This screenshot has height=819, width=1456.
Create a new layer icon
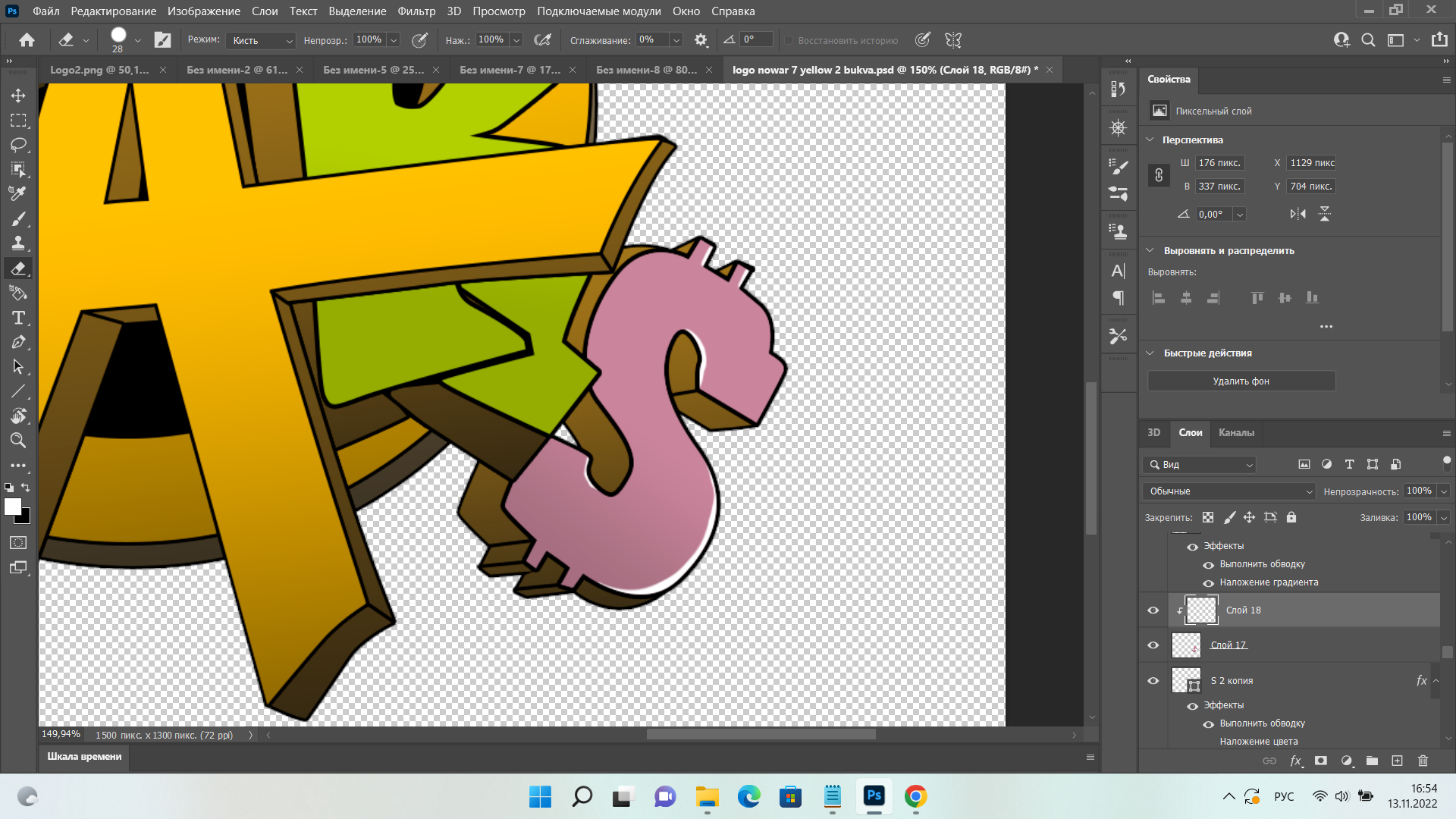[x=1397, y=761]
